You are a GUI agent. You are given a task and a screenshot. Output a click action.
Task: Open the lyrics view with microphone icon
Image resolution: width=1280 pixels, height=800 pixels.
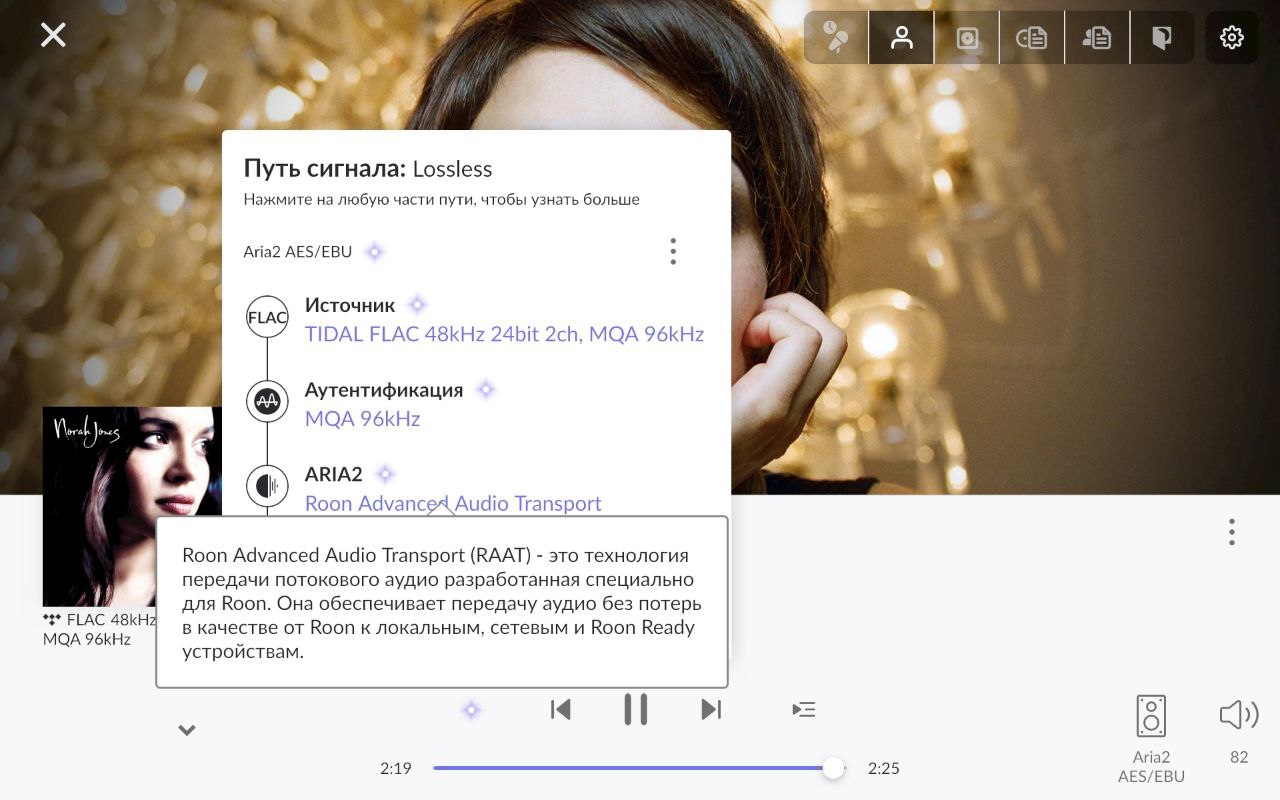[x=836, y=38]
